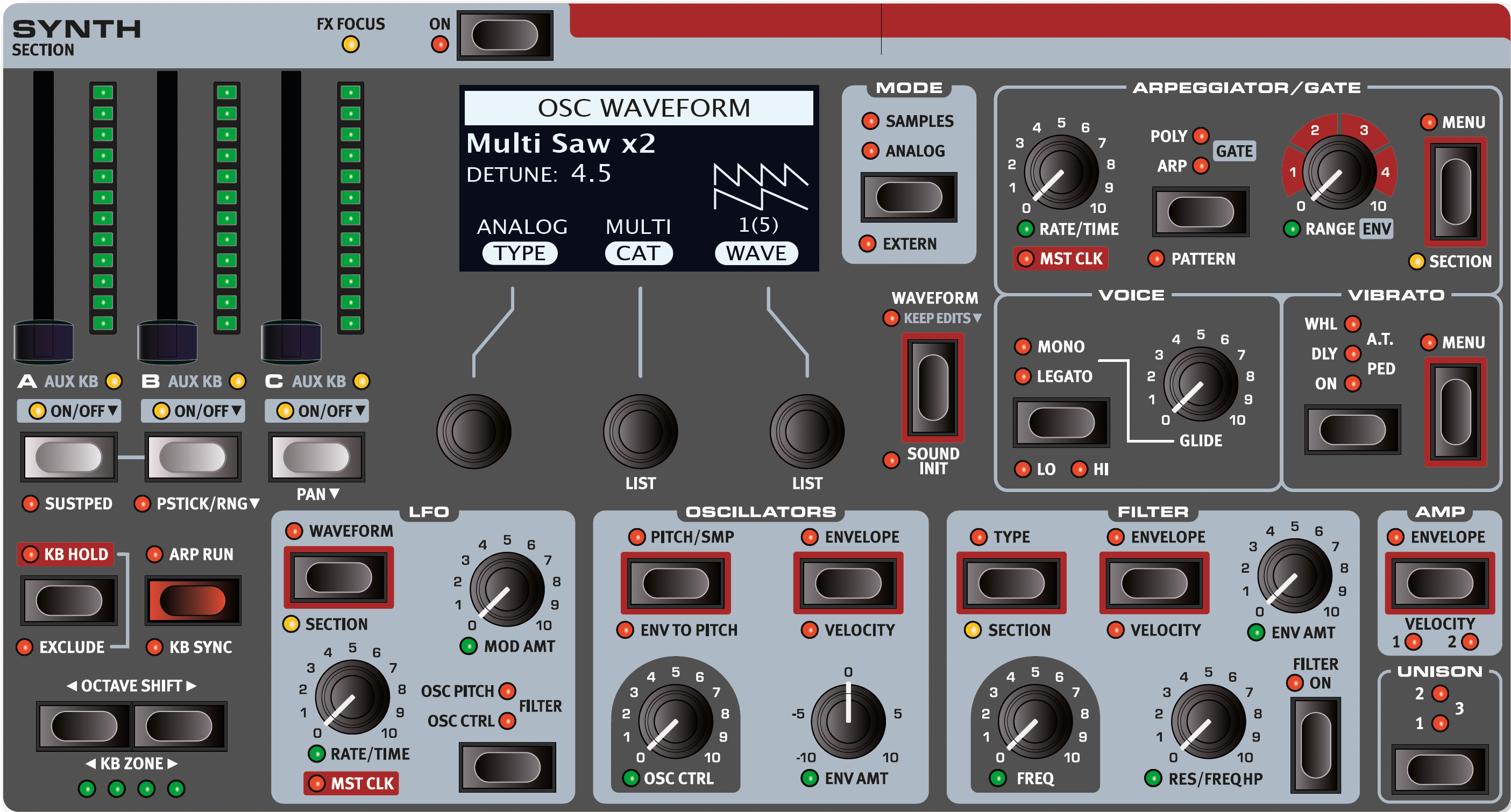Click layer B volume fader

(x=167, y=342)
